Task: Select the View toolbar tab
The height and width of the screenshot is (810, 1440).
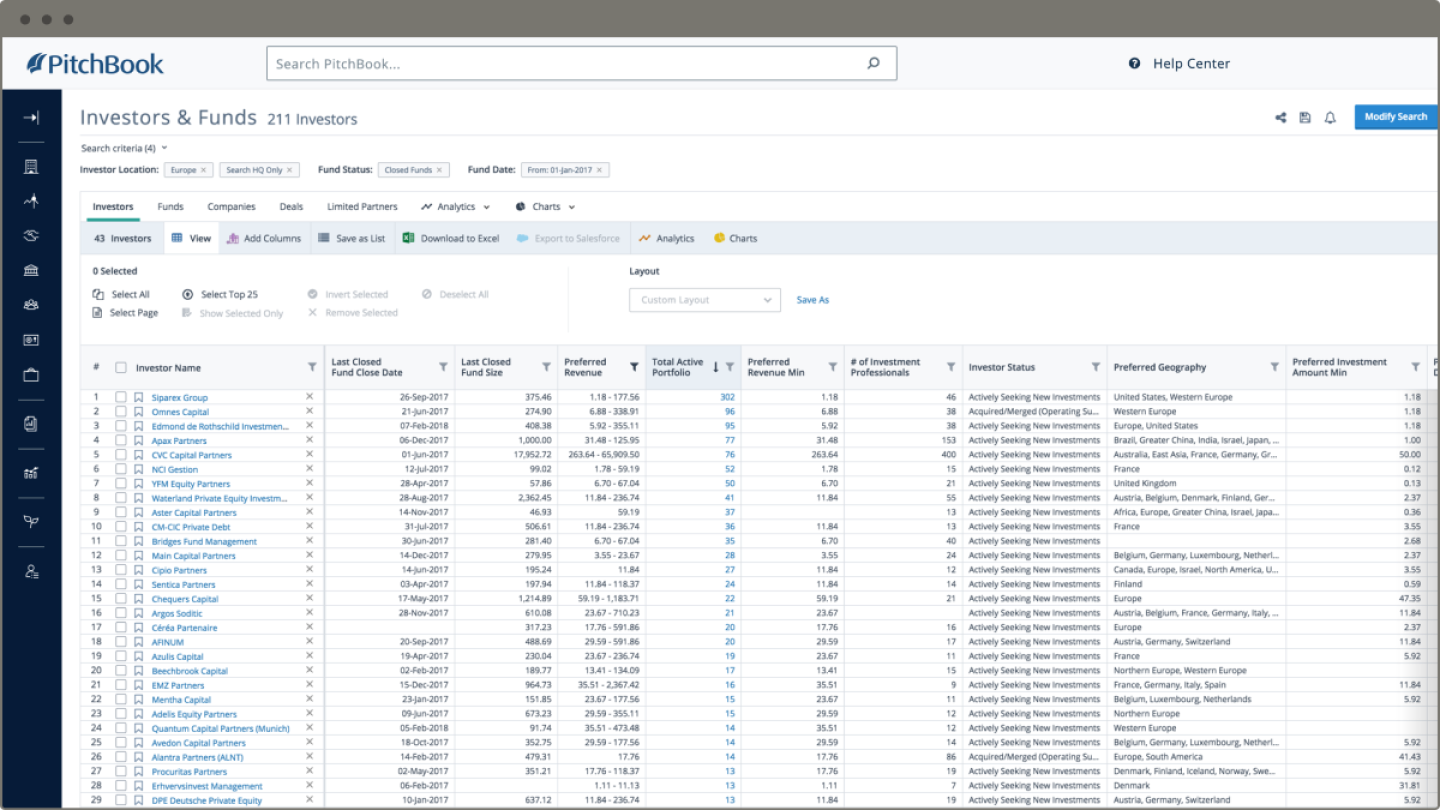Action: [191, 238]
